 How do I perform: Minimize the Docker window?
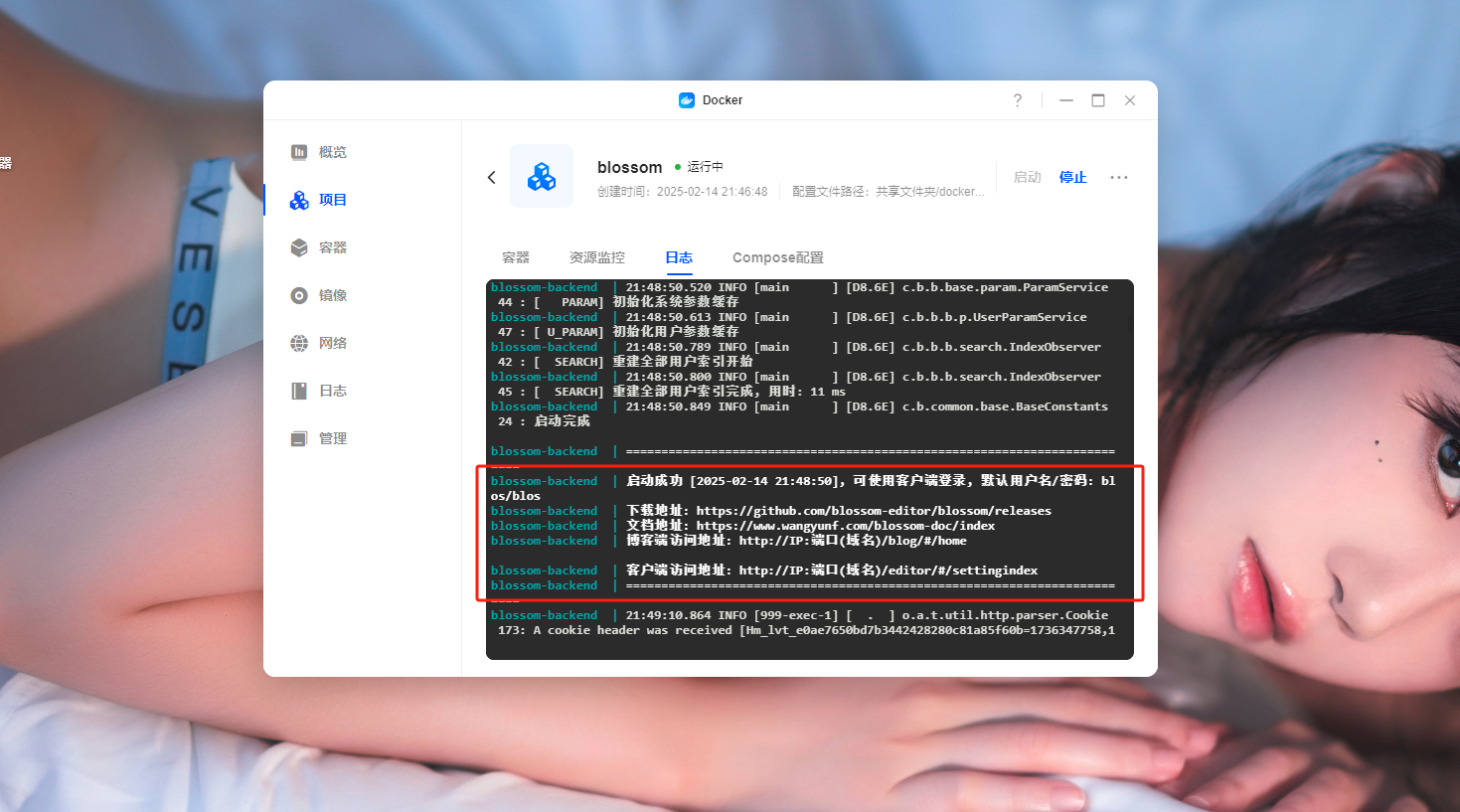1066,100
